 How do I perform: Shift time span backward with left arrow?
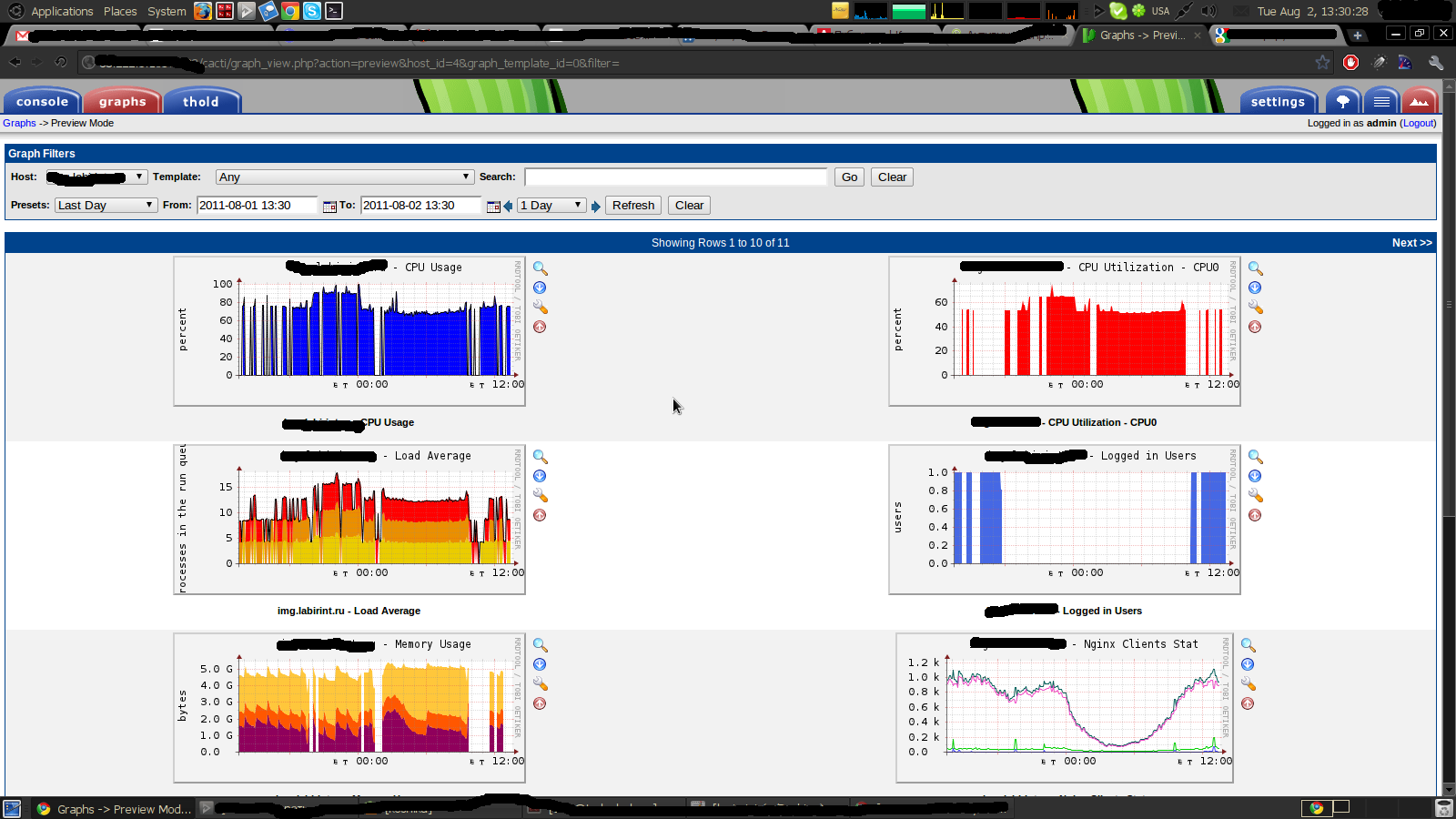[x=508, y=207]
